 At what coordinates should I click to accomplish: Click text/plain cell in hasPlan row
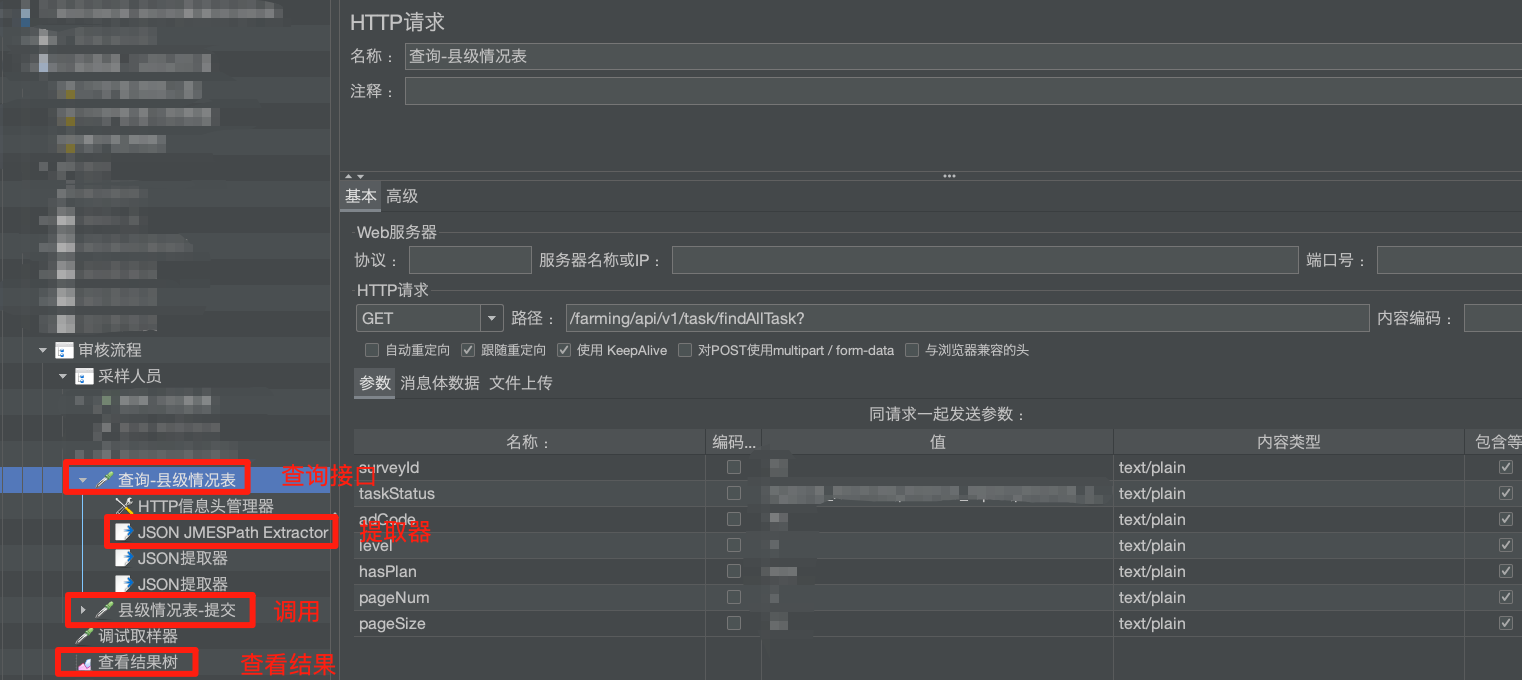point(1289,571)
